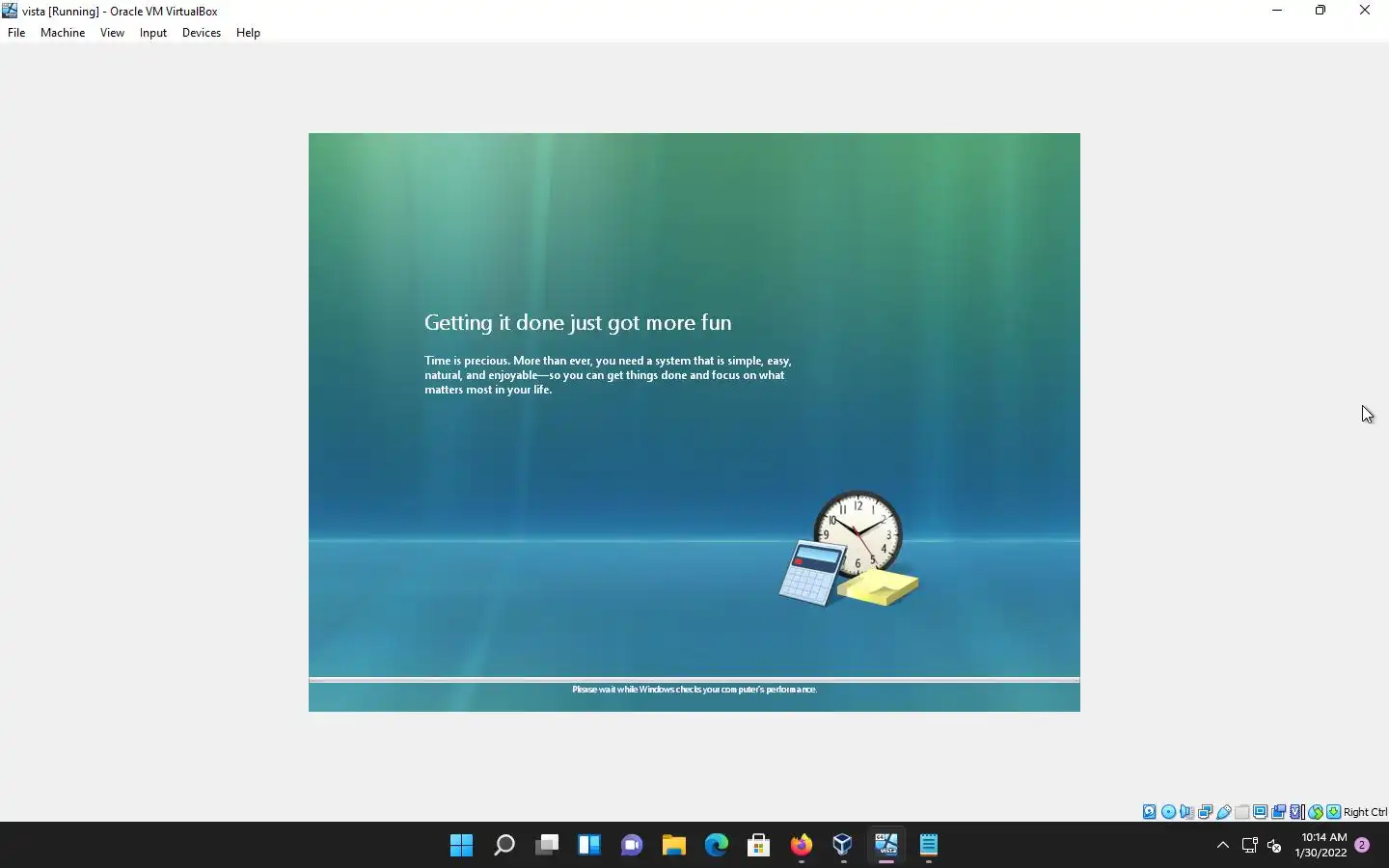The height and width of the screenshot is (868, 1389).
Task: Open the Machine menu
Action: coord(63,33)
